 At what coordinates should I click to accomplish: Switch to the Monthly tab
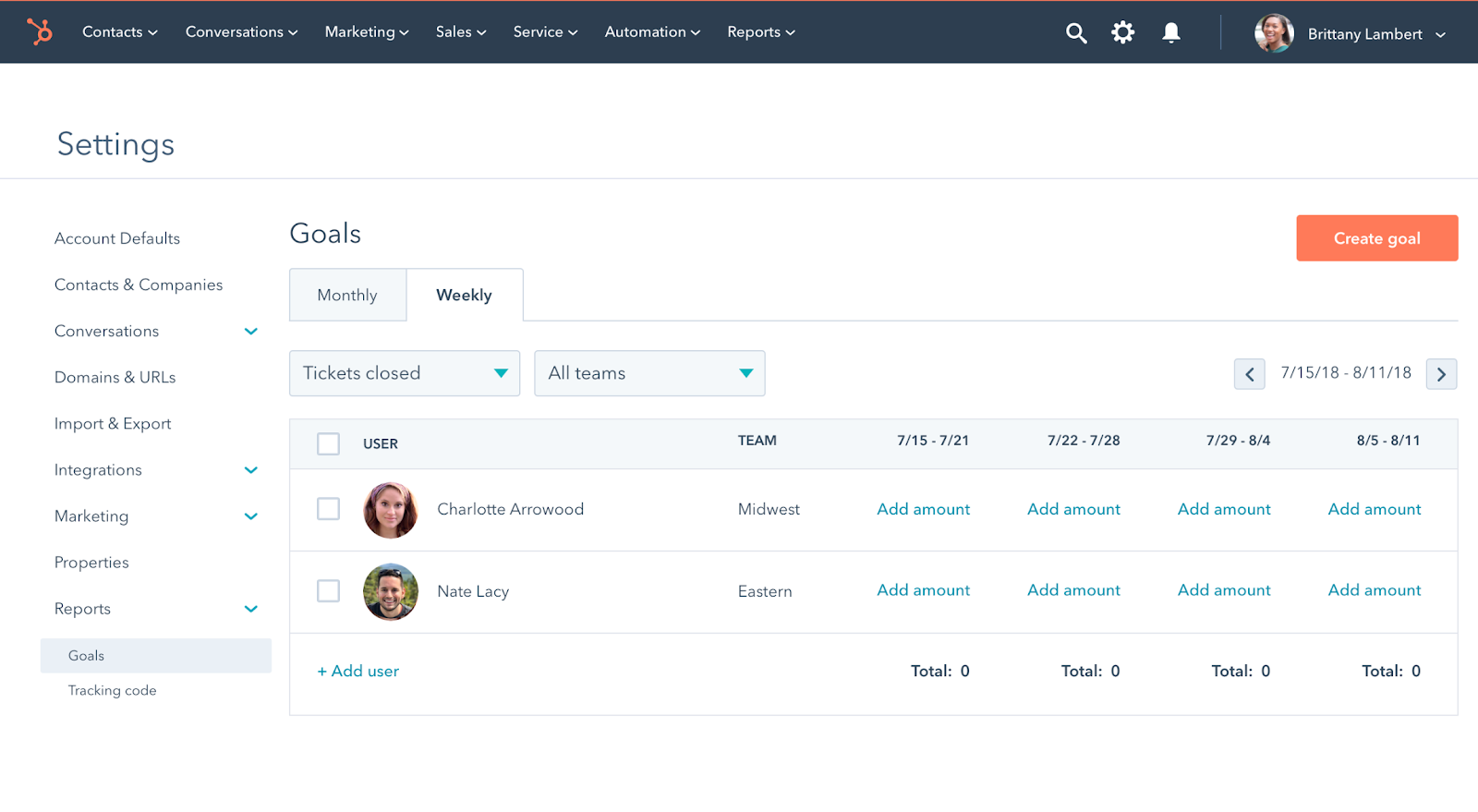tap(347, 295)
